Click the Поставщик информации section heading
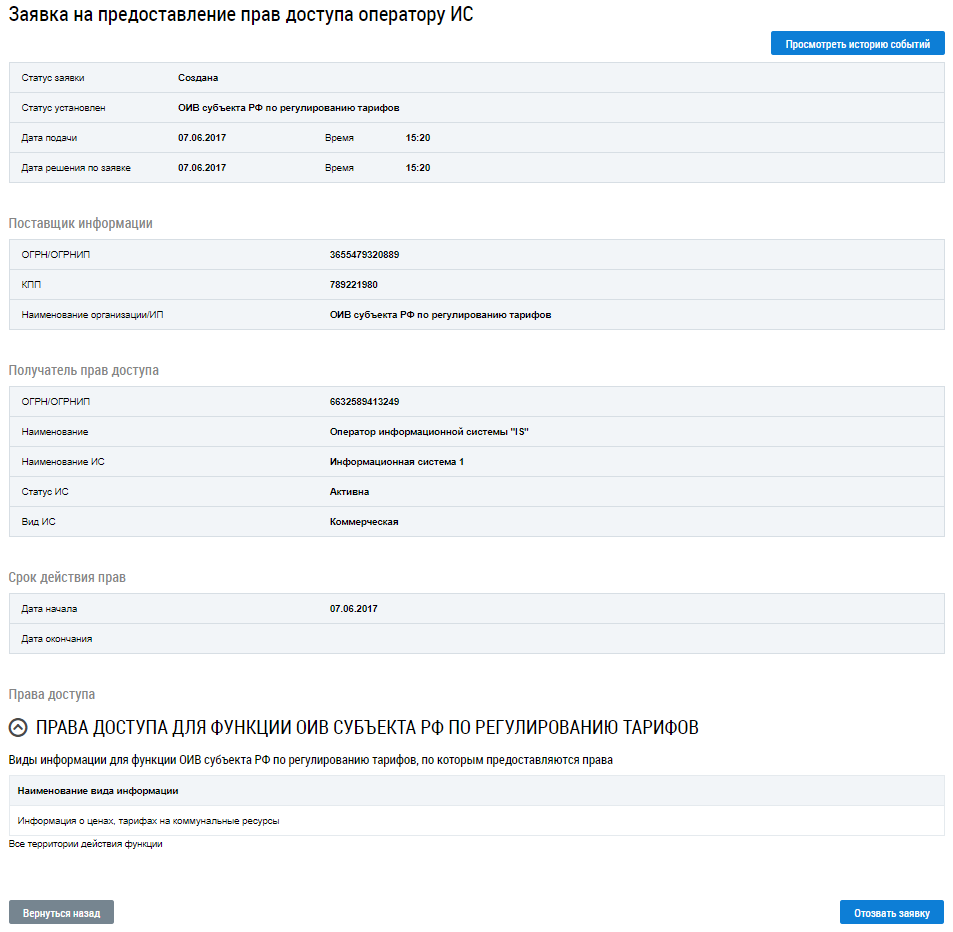The width and height of the screenshot is (953, 932). (x=80, y=223)
